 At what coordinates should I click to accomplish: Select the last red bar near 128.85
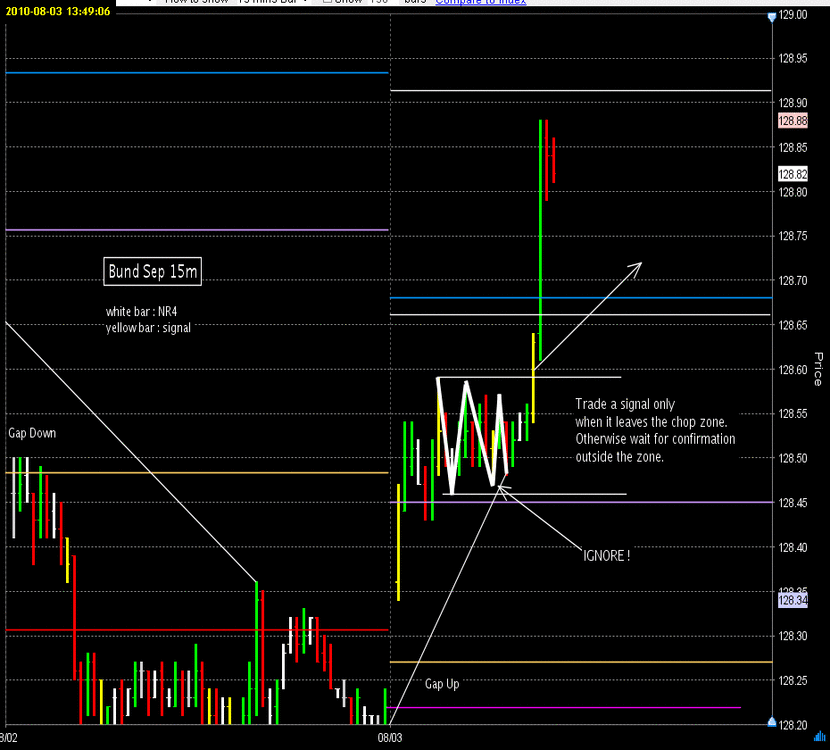point(554,160)
